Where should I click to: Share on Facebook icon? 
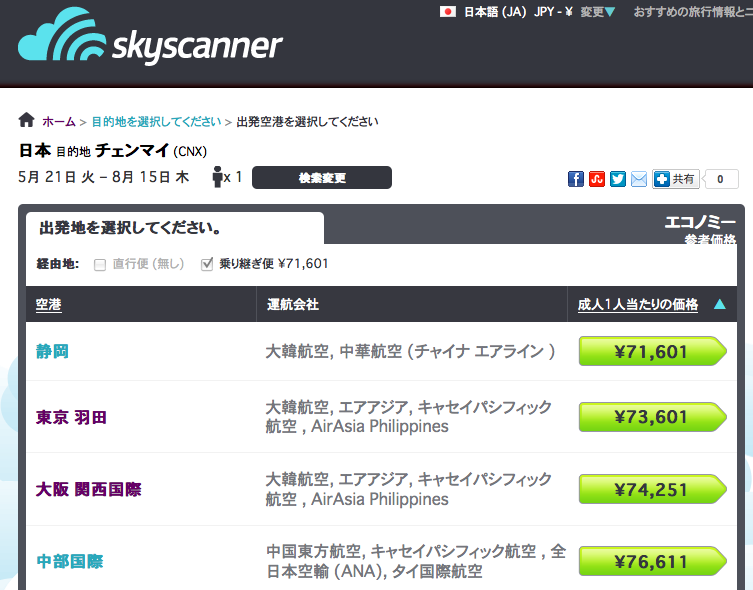point(576,179)
